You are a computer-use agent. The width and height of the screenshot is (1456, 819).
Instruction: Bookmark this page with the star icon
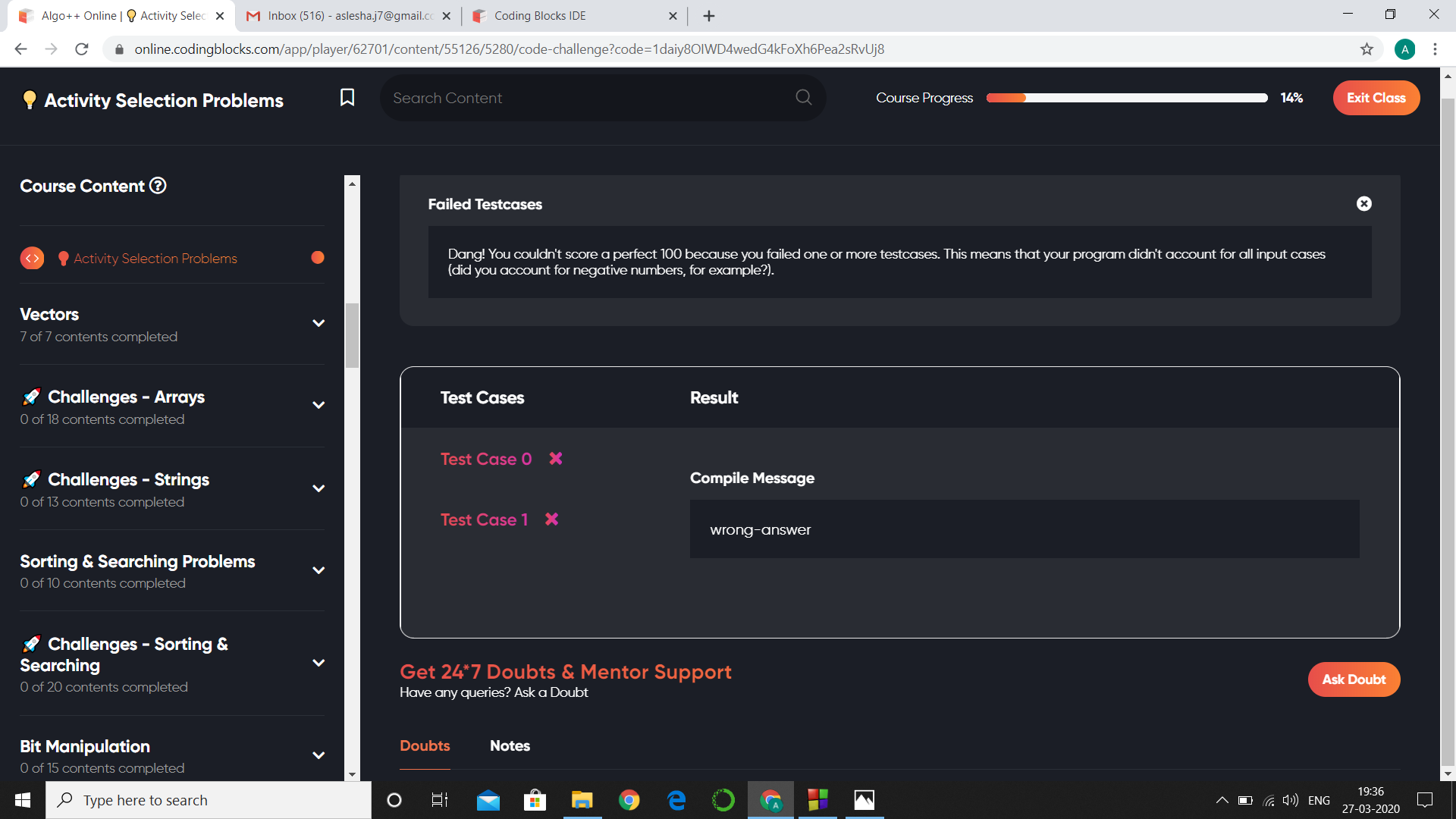[1367, 49]
